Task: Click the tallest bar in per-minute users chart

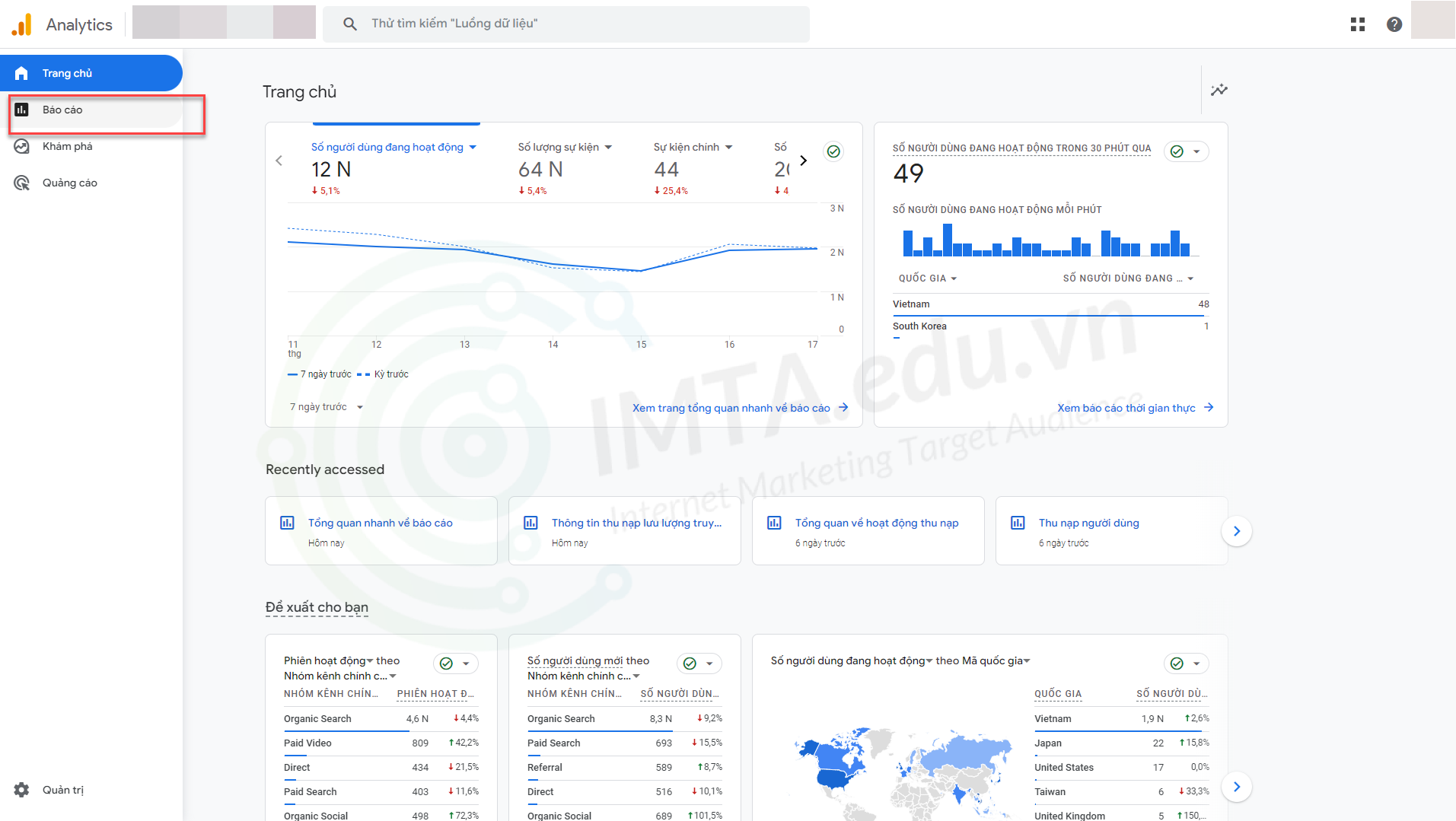Action: tap(947, 240)
